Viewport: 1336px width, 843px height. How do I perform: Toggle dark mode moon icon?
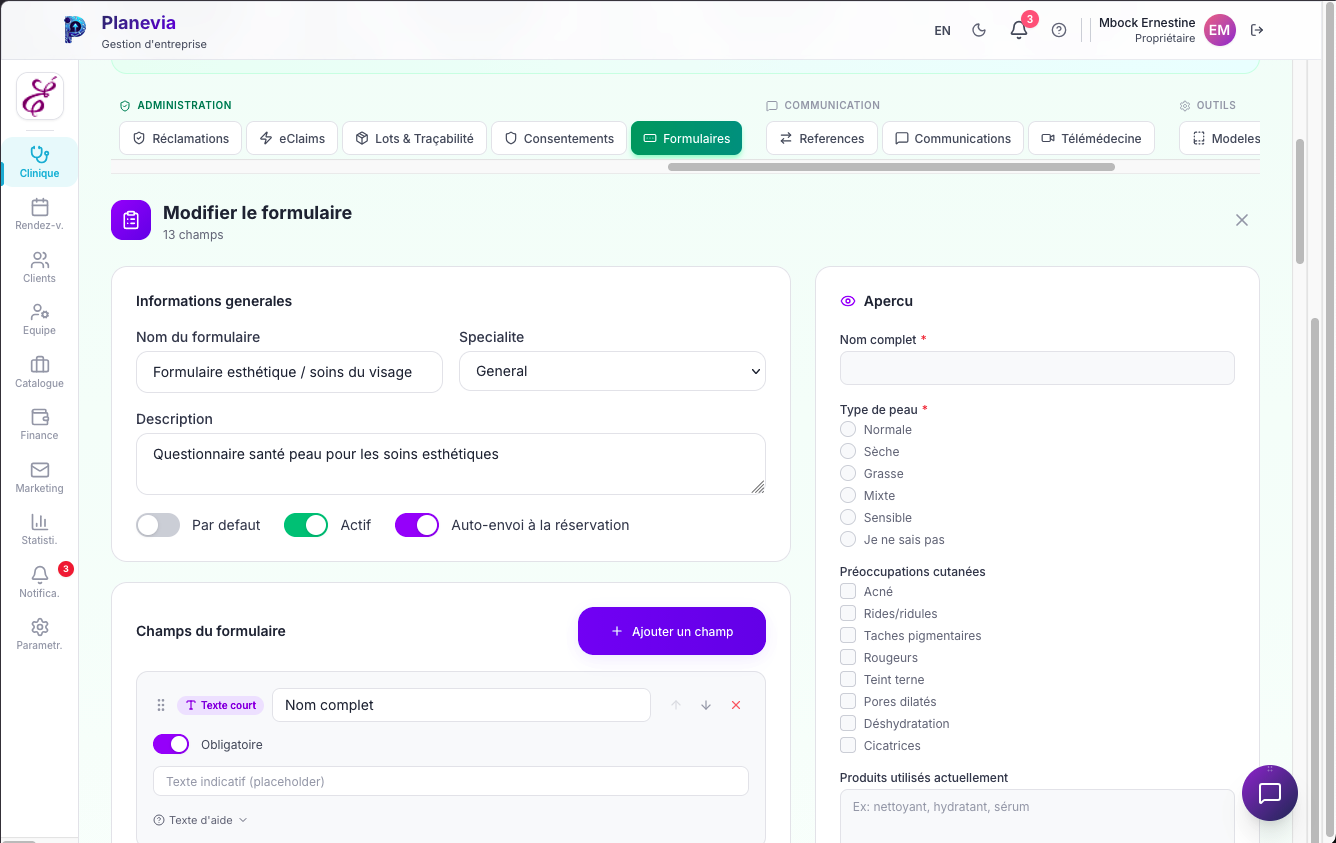tap(979, 30)
